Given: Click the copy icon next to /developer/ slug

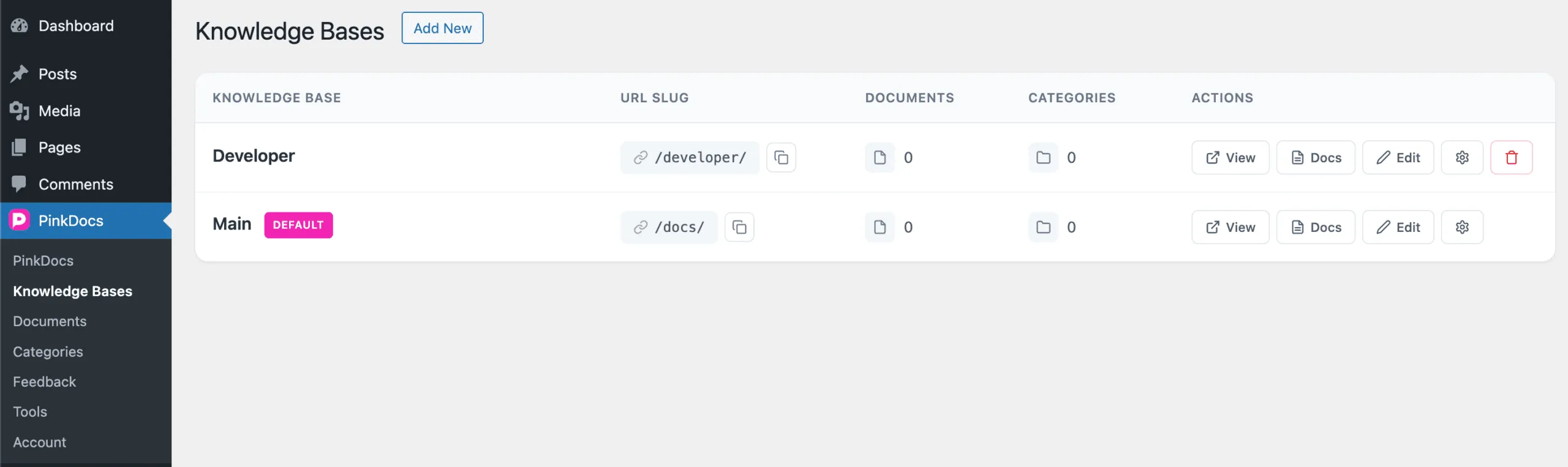Looking at the screenshot, I should tap(782, 157).
